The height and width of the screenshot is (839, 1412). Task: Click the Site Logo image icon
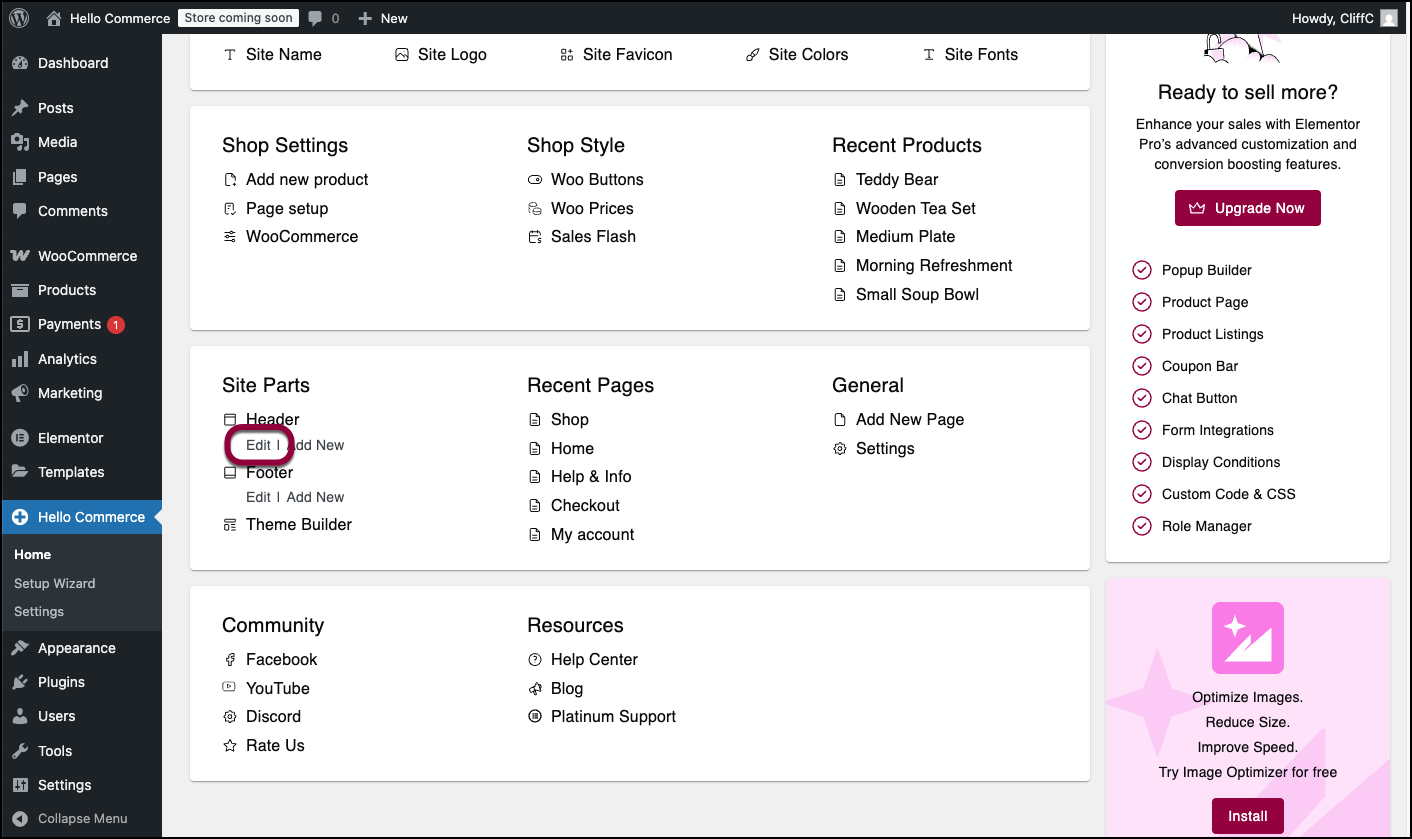point(402,55)
